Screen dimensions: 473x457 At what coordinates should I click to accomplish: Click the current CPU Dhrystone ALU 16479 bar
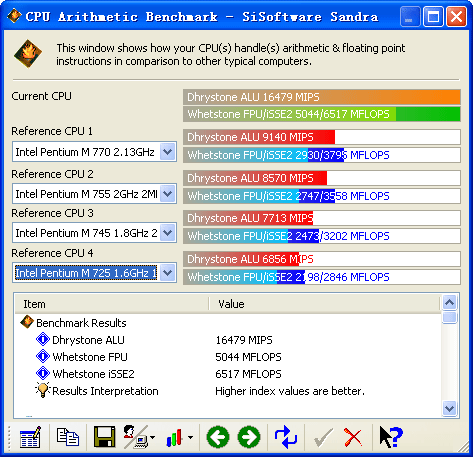[322, 97]
